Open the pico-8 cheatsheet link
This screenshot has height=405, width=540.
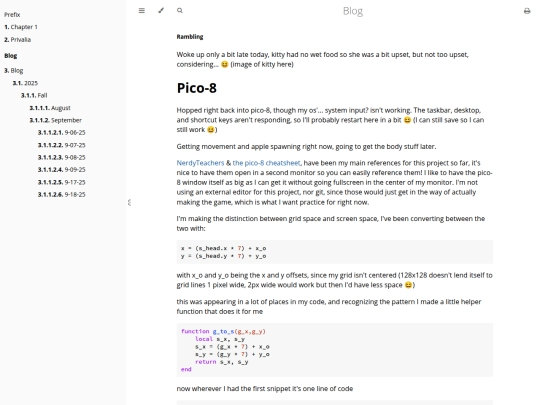pyautogui.click(x=266, y=163)
